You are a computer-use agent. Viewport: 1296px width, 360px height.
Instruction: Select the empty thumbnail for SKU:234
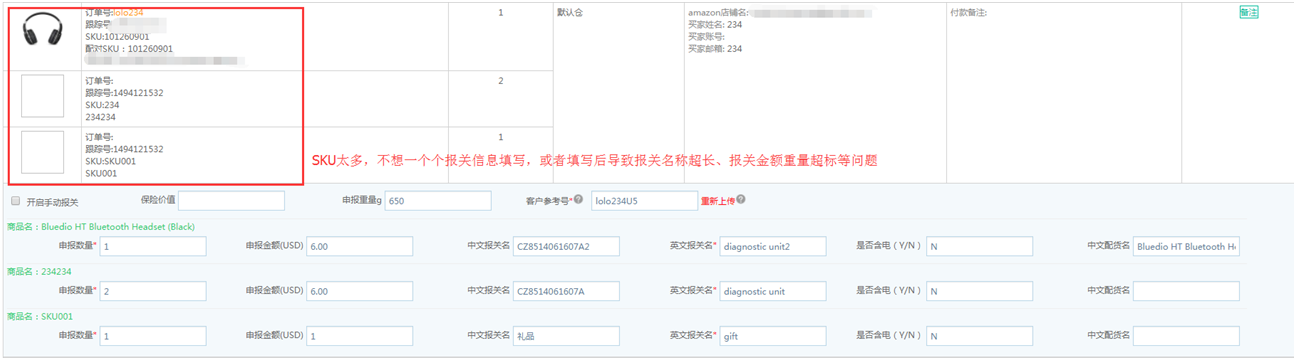click(x=43, y=98)
